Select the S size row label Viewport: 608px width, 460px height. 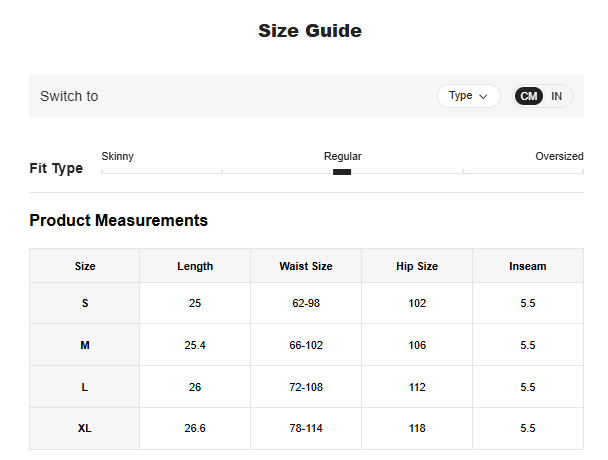tap(85, 303)
